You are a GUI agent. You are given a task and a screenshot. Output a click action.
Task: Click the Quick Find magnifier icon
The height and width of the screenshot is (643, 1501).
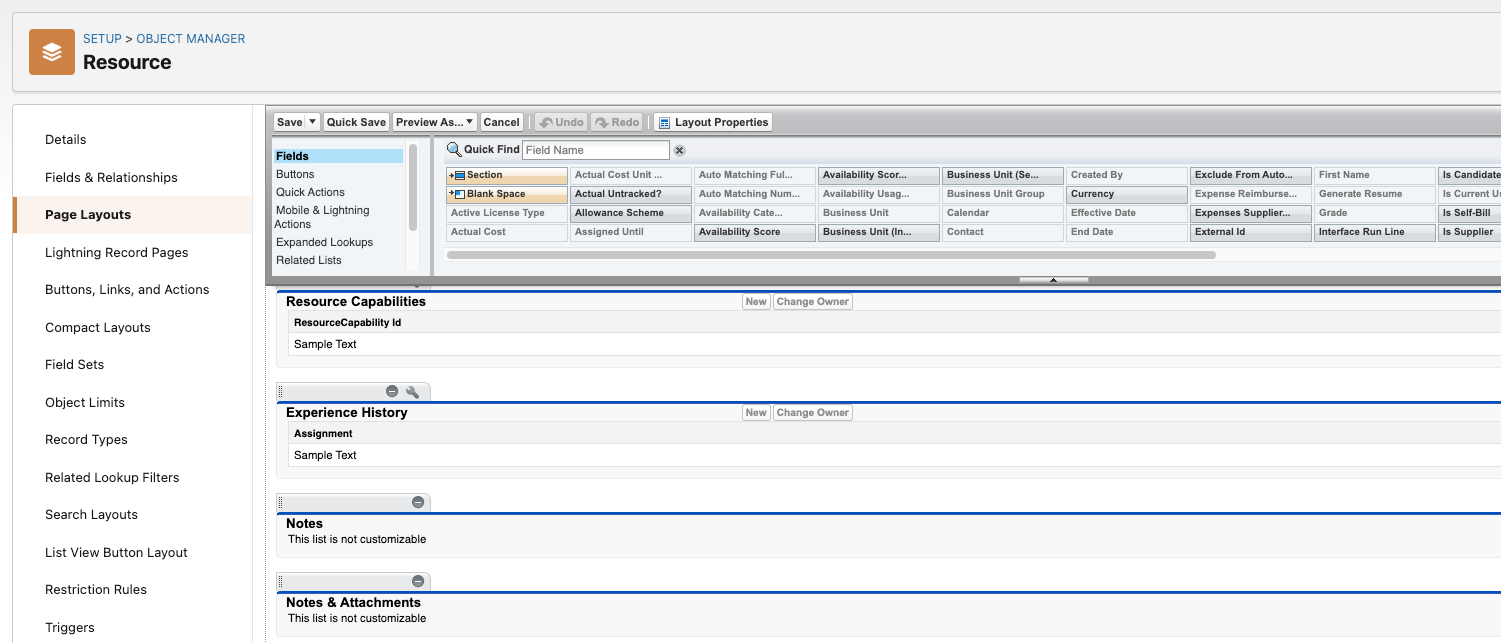(x=454, y=150)
